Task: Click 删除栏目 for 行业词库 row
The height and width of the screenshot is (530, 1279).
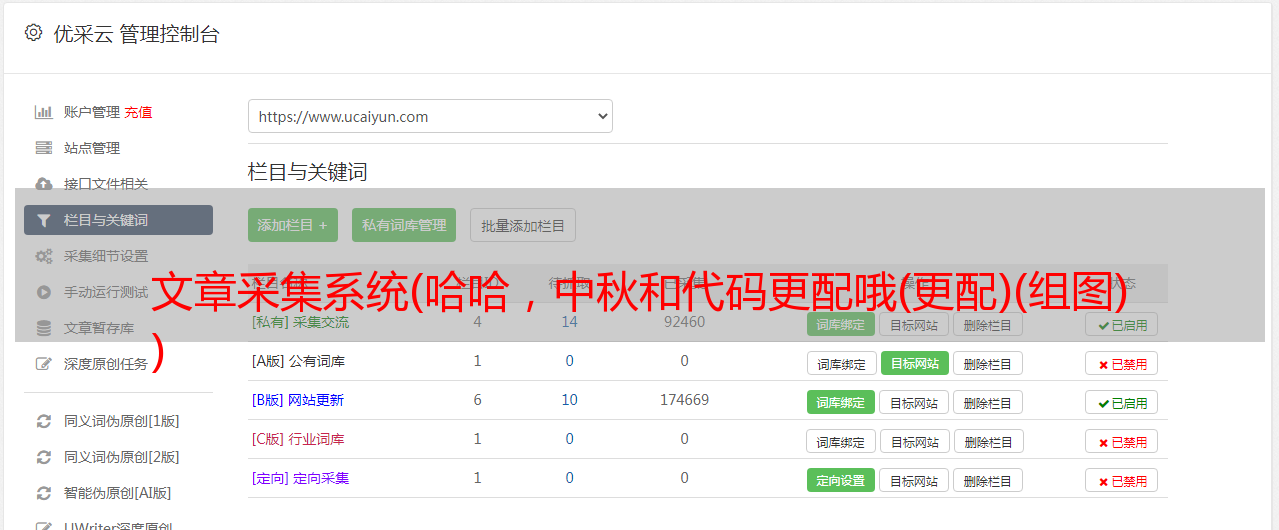Action: tap(988, 441)
